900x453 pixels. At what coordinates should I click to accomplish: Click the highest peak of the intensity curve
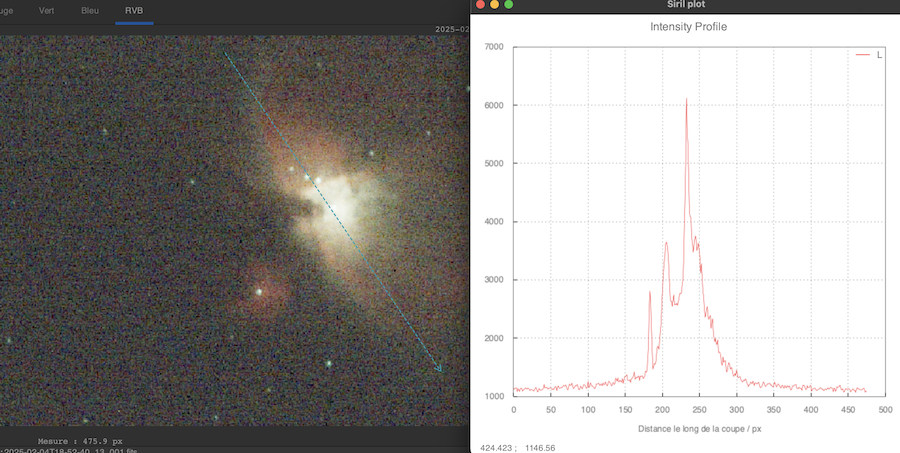click(x=686, y=99)
